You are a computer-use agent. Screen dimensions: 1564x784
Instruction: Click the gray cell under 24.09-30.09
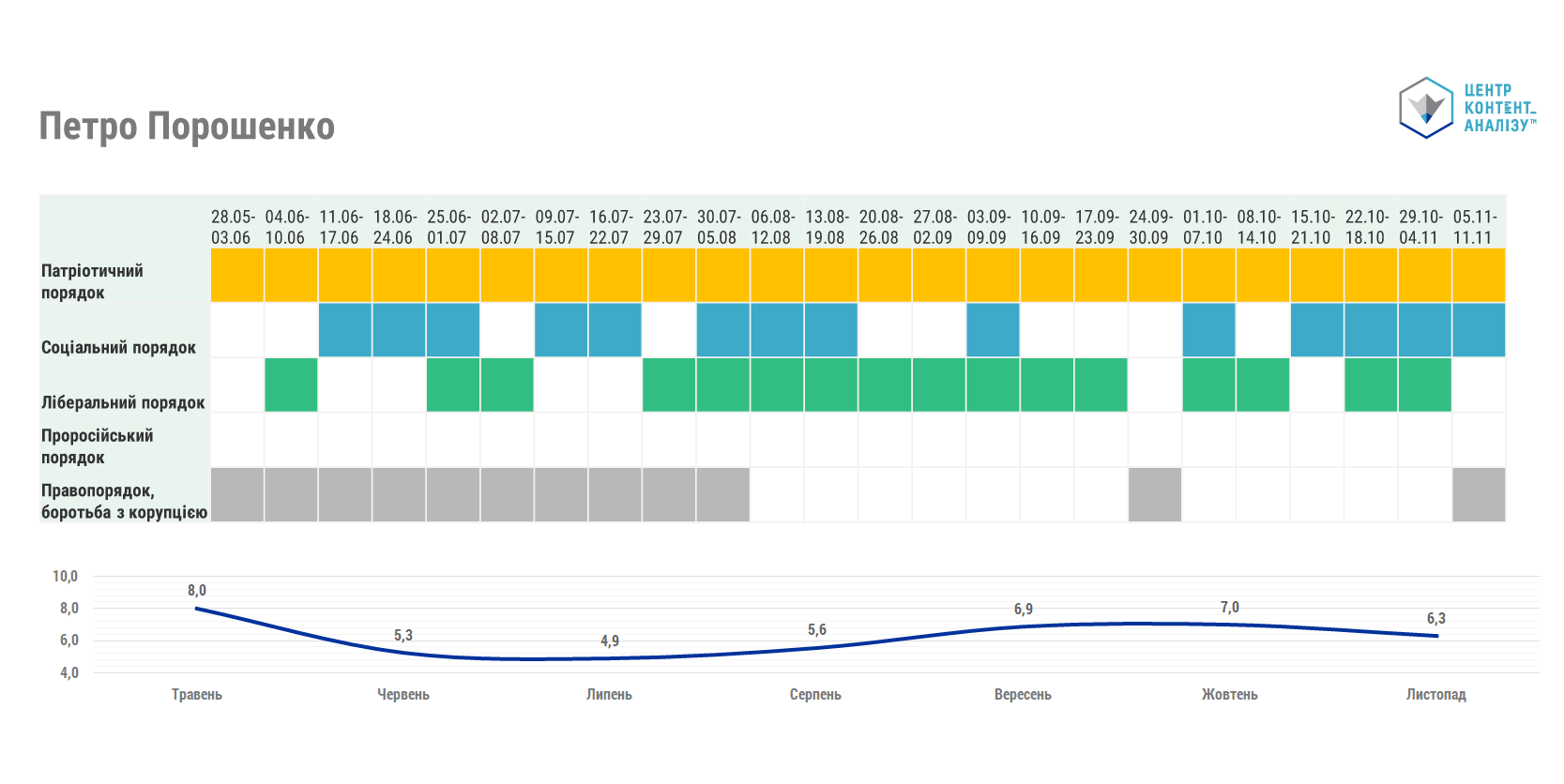(x=1154, y=494)
